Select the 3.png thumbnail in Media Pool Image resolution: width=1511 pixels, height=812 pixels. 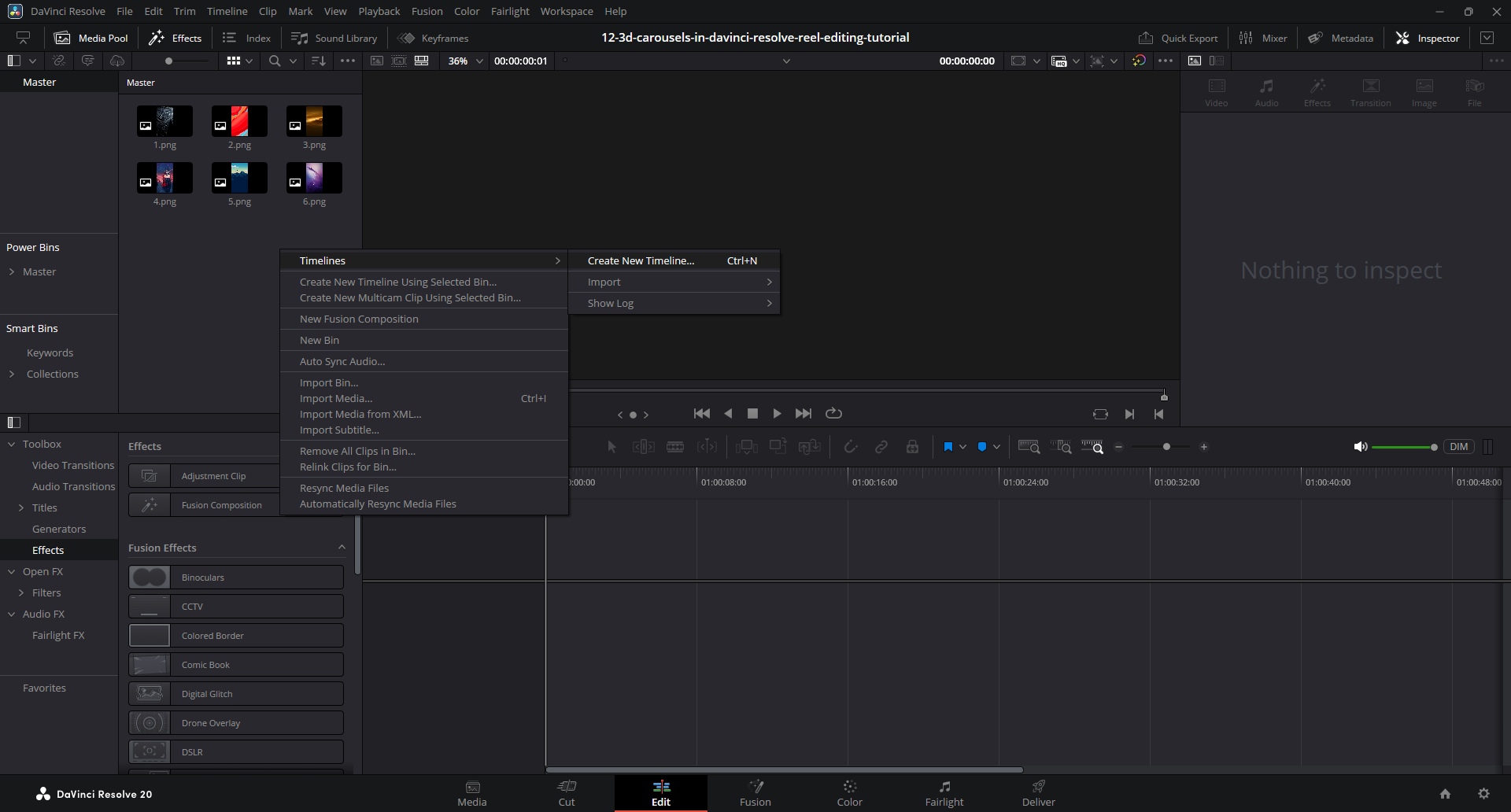[314, 122]
